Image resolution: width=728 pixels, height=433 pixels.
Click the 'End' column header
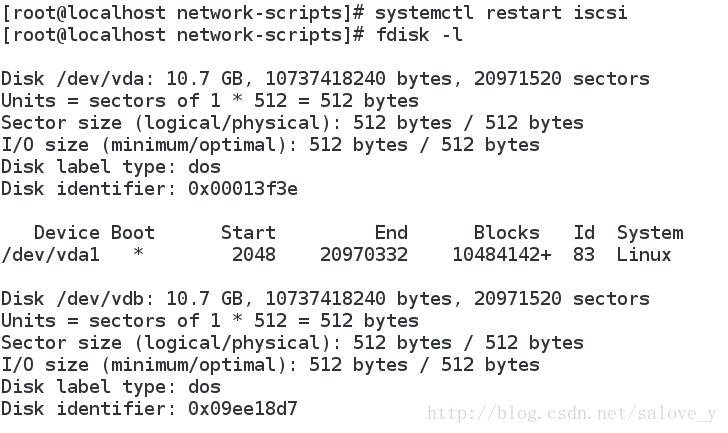pyautogui.click(x=391, y=233)
